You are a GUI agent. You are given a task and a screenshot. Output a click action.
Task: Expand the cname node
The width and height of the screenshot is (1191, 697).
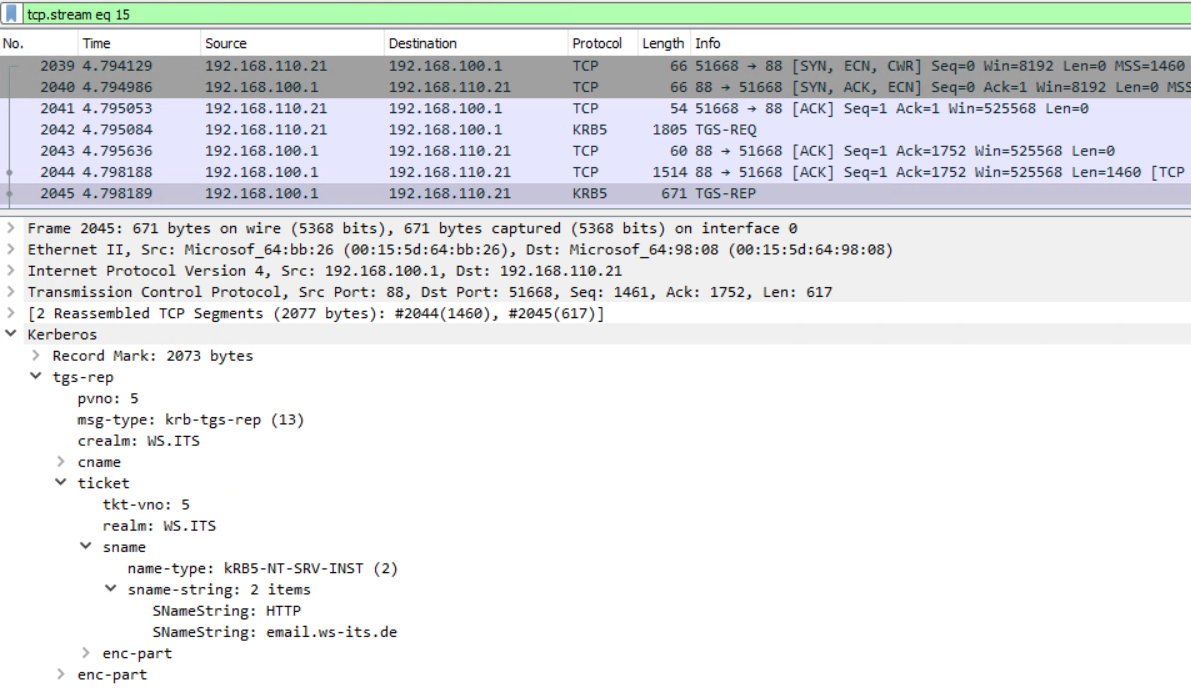[x=61, y=462]
